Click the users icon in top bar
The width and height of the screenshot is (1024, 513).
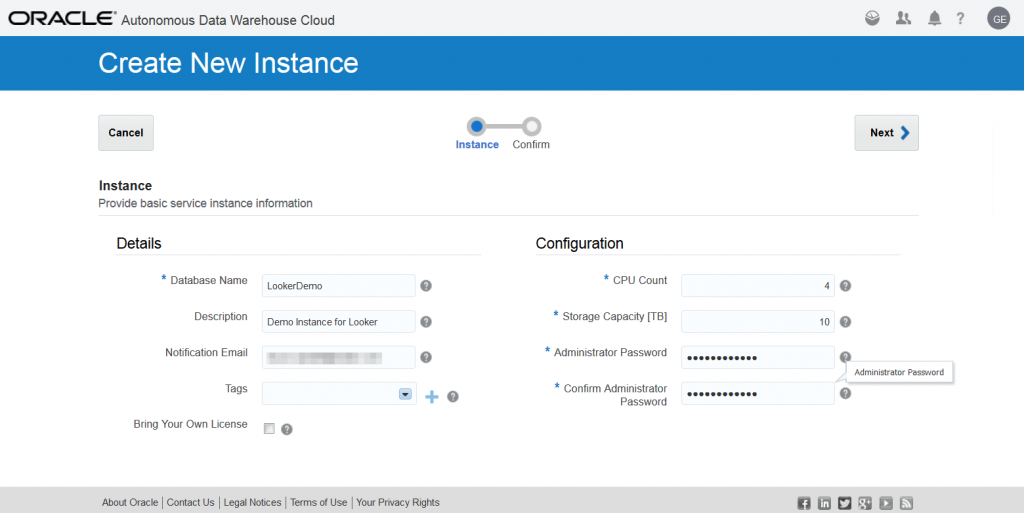point(903,18)
